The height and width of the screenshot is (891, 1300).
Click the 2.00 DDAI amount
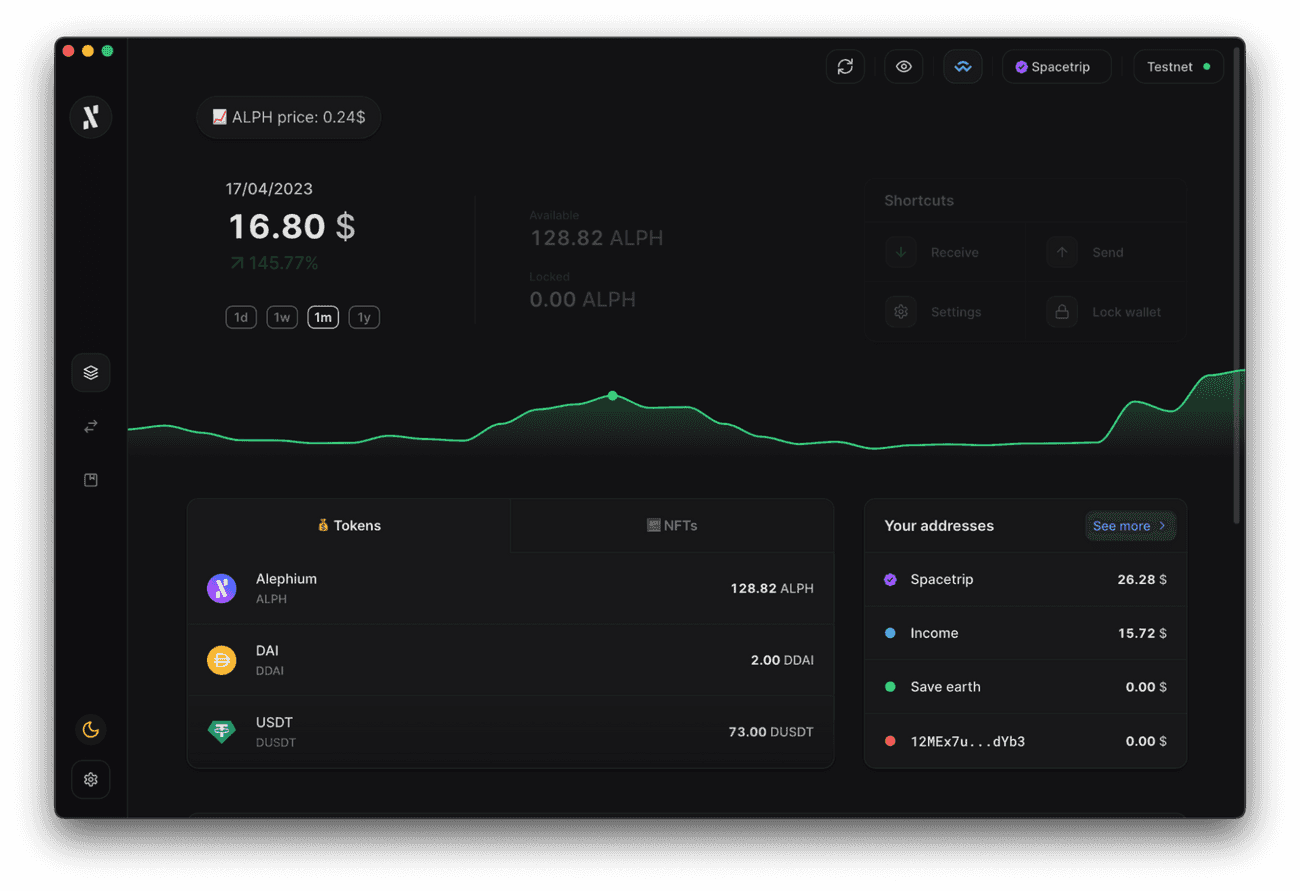coord(782,661)
